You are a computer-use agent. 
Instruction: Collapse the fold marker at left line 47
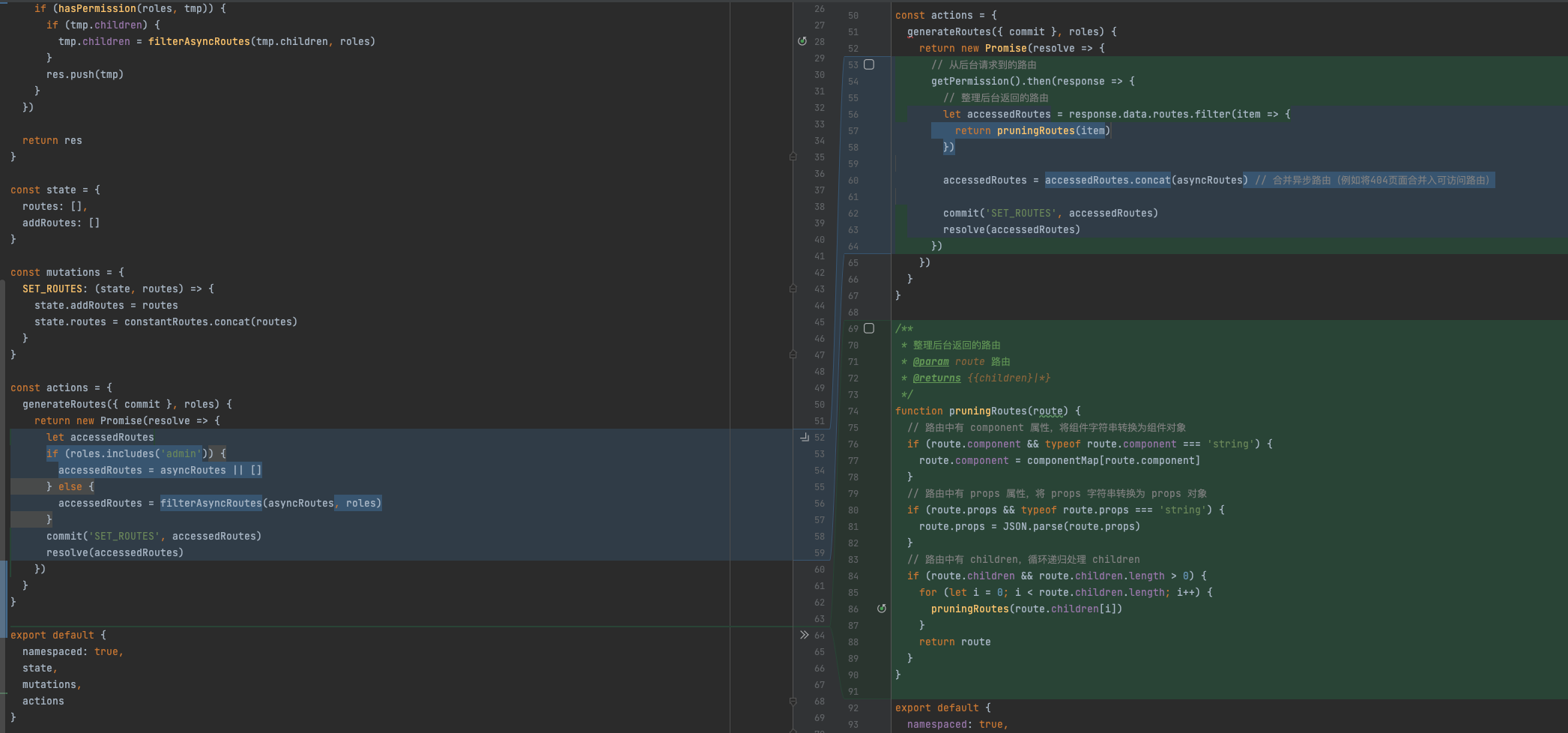[793, 355]
